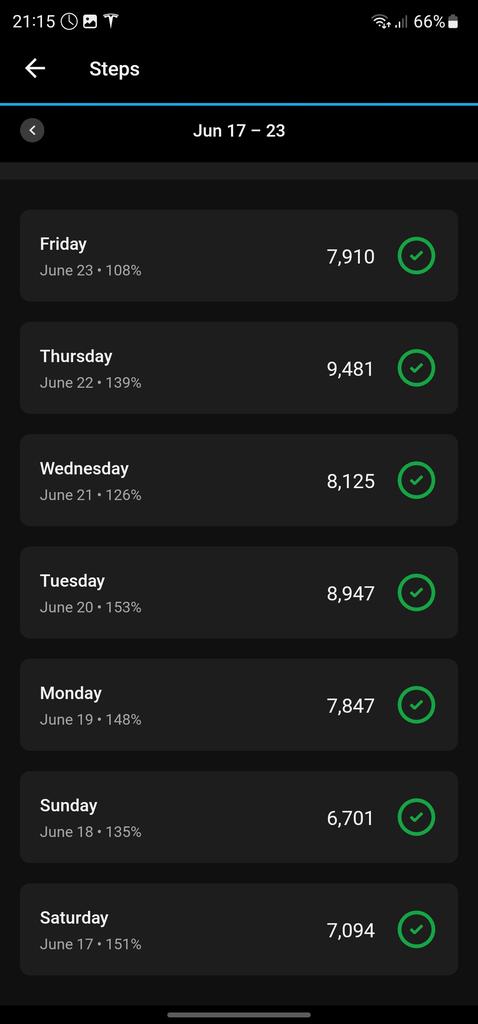
Task: Open the Friday June 23 step entry
Action: point(239,255)
